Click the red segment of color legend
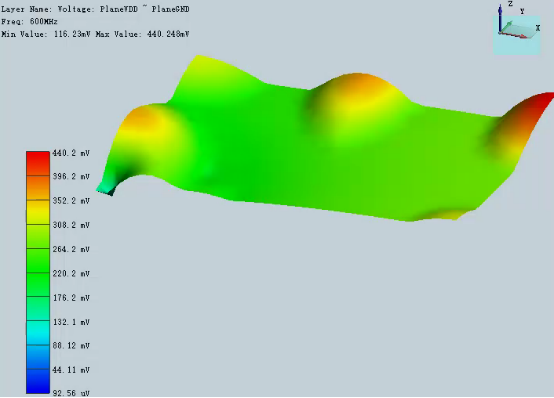 (38, 163)
